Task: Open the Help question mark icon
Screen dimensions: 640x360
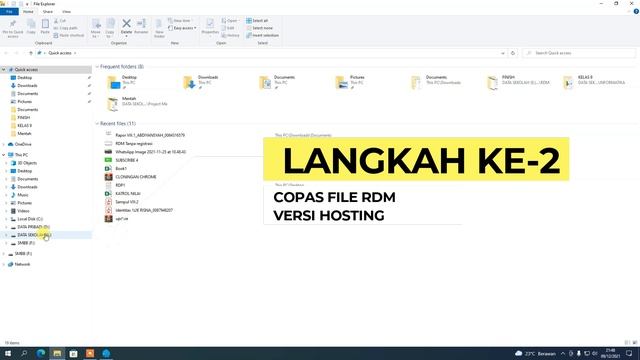Action: [x=636, y=11]
